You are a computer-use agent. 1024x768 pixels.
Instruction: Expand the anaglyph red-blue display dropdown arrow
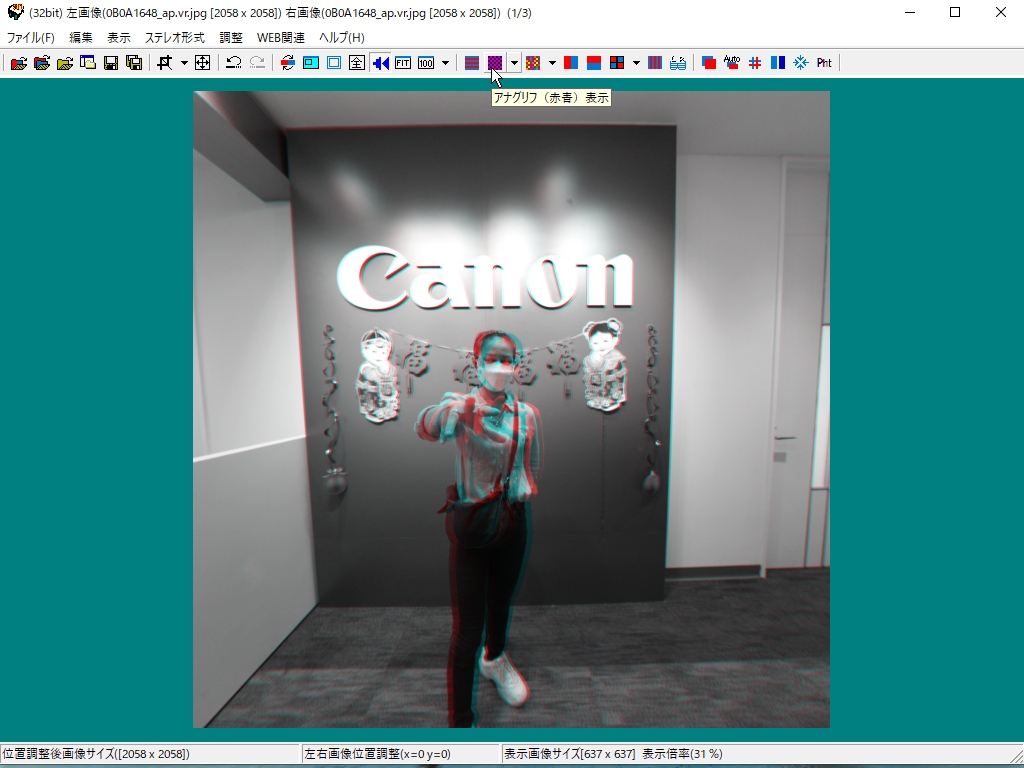pos(514,63)
